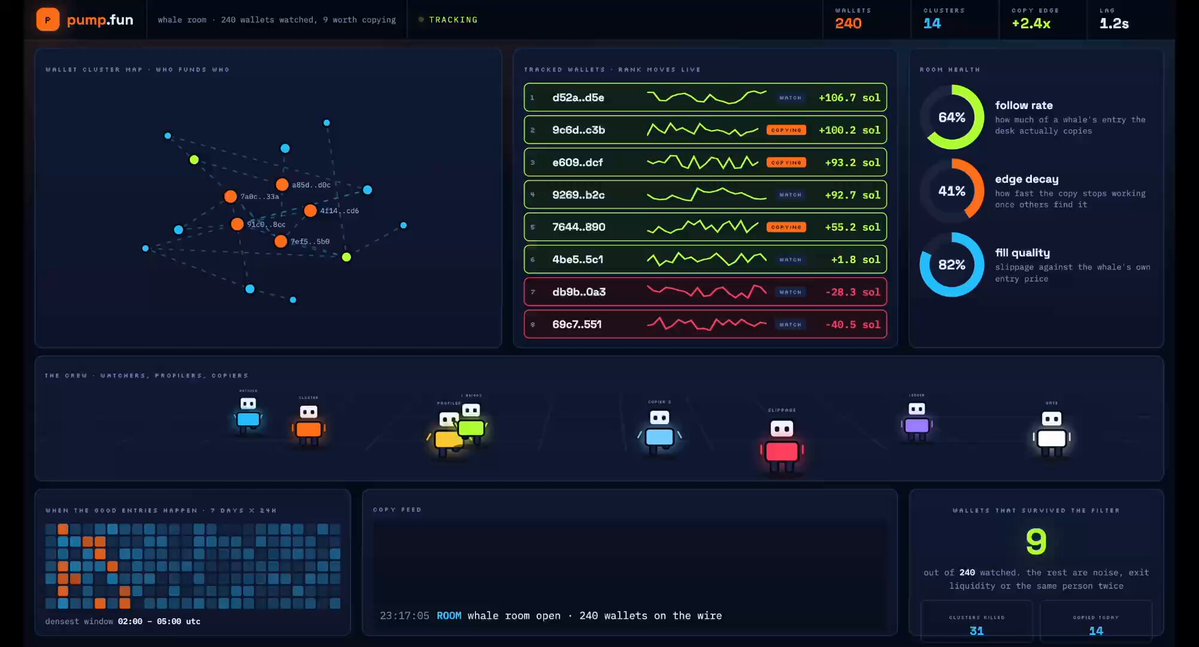Click the -40.5 sol value
This screenshot has width=1199, height=647.
click(853, 324)
